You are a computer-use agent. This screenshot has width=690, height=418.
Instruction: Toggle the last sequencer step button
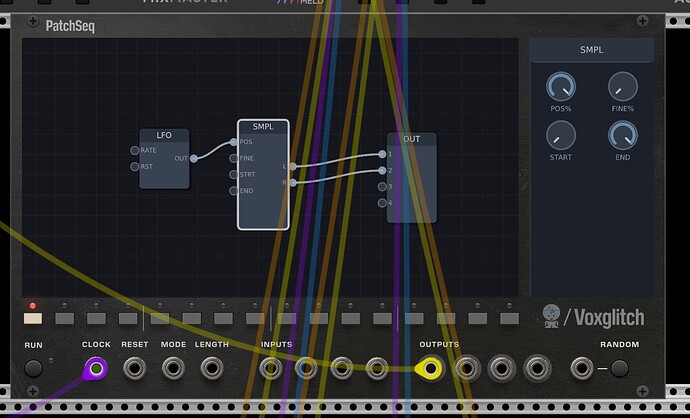(509, 318)
